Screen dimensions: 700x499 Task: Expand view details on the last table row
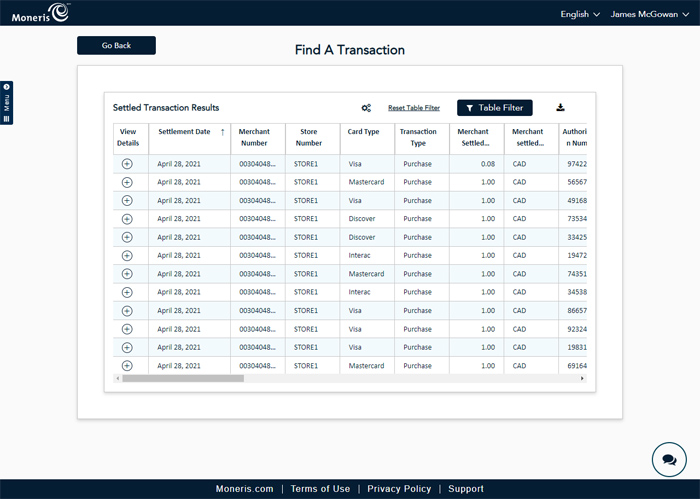click(x=127, y=366)
